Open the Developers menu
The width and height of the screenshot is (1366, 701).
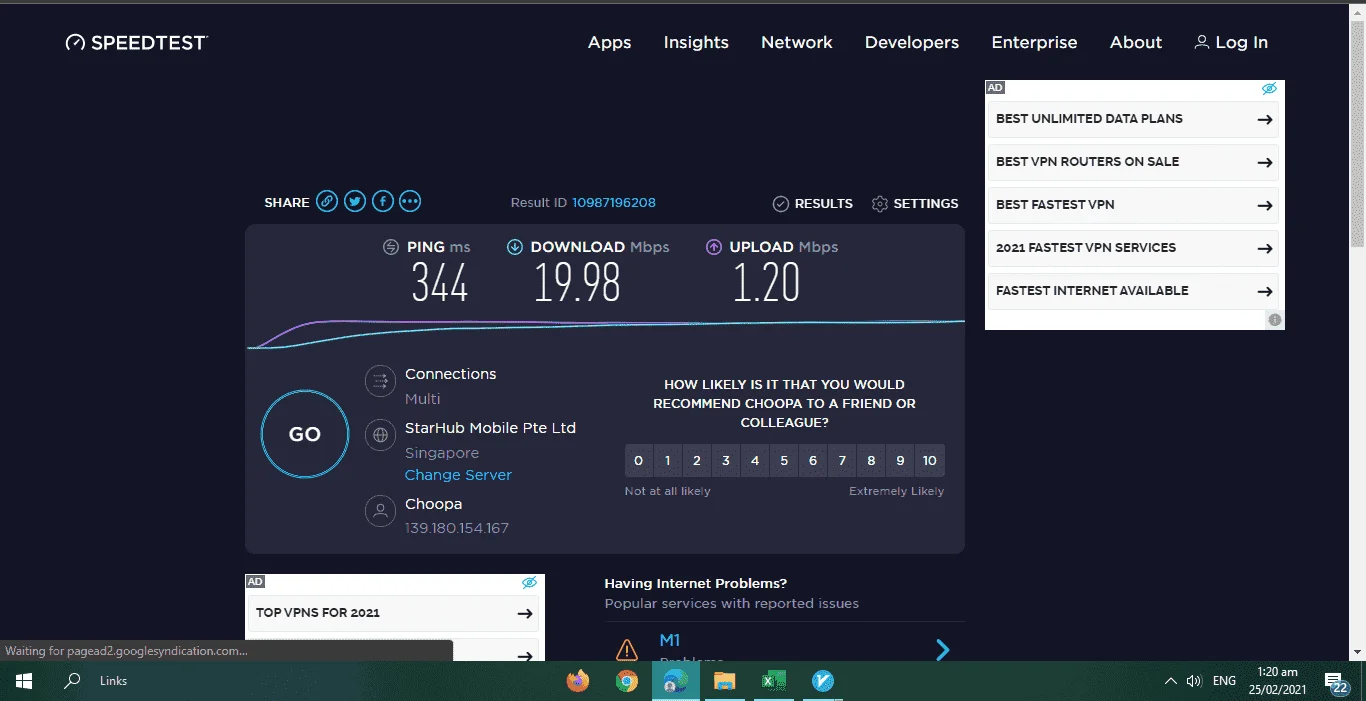(912, 42)
